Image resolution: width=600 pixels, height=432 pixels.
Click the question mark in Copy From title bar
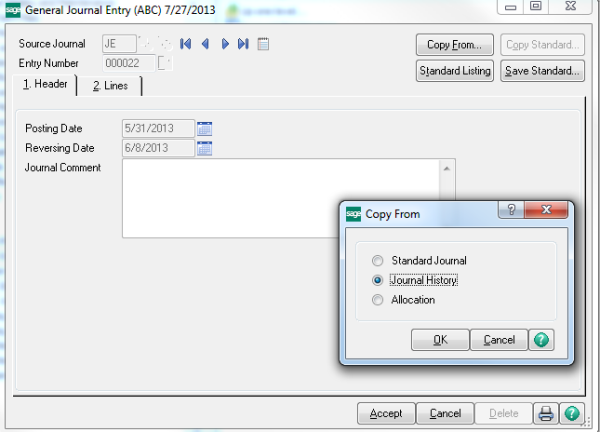coord(511,210)
